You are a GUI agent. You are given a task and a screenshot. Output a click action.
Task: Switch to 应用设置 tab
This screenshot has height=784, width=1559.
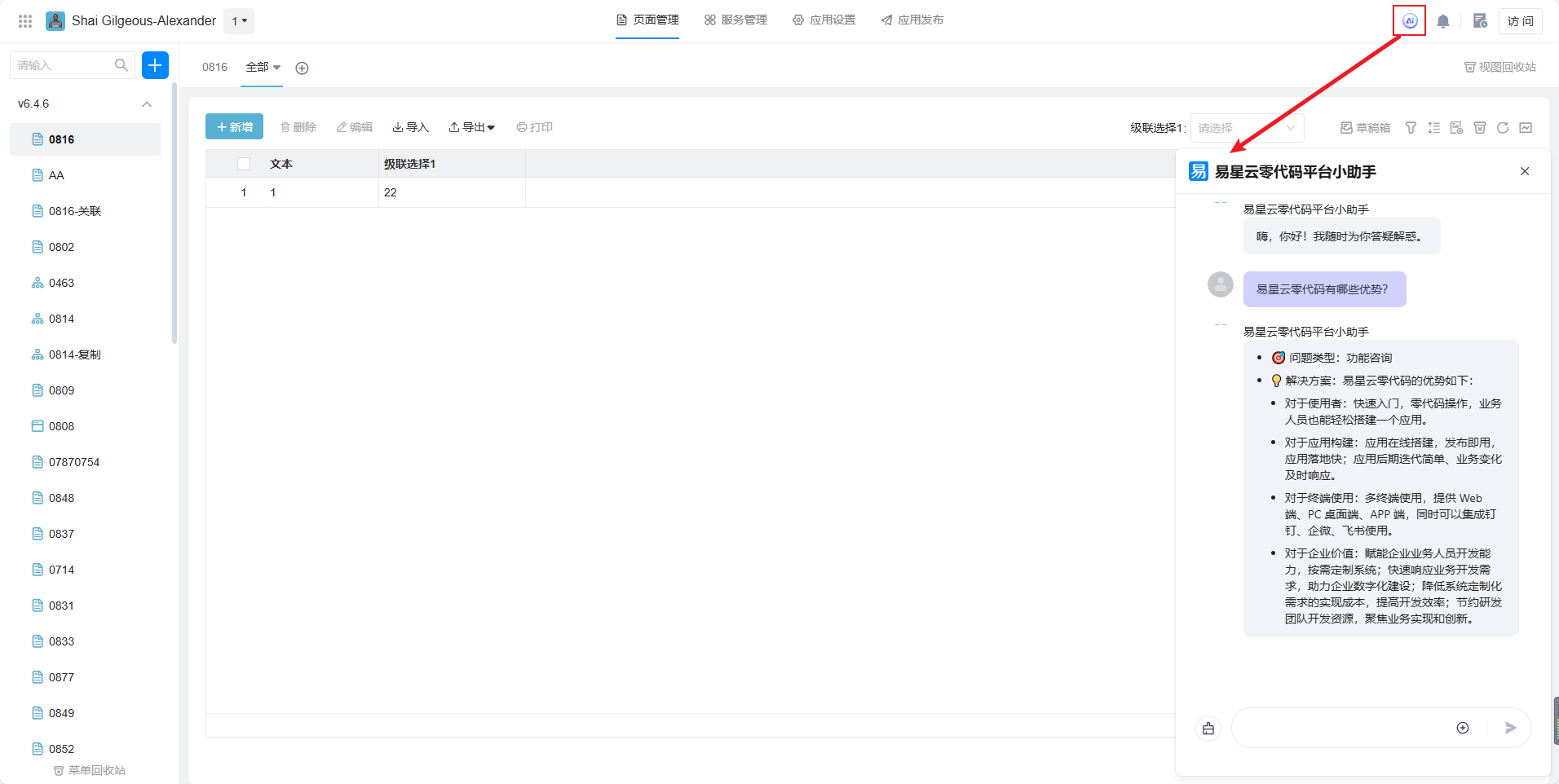coord(824,20)
